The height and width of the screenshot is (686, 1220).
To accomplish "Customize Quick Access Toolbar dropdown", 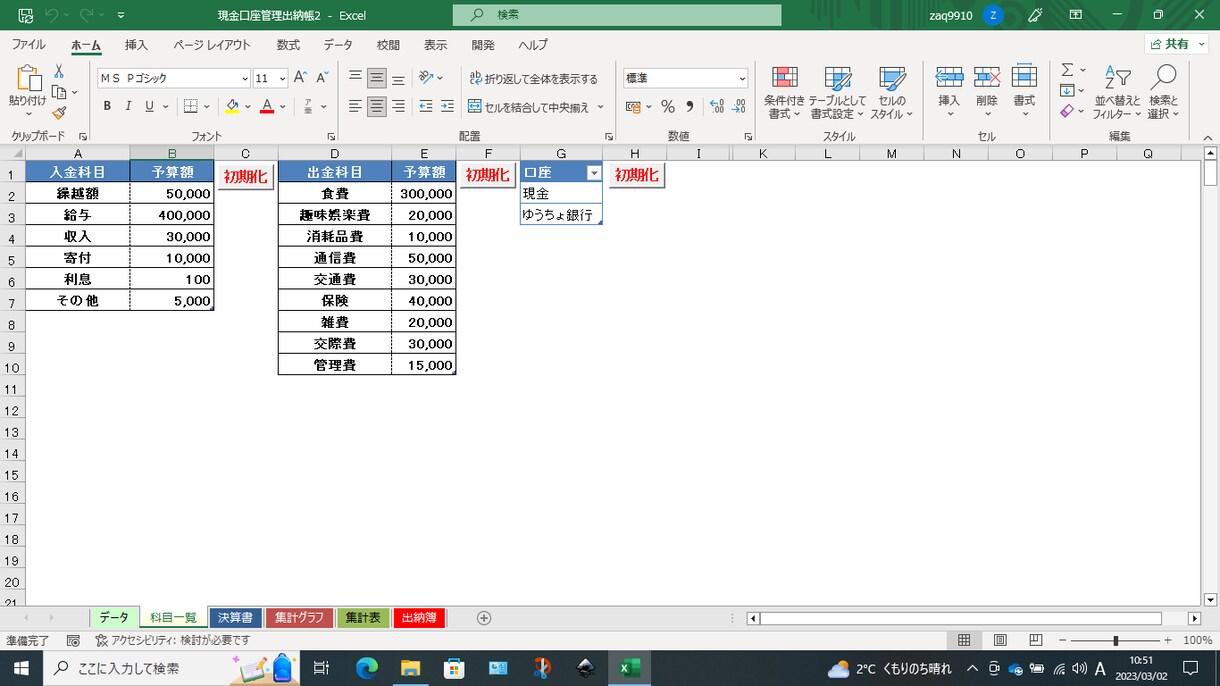I will [x=121, y=15].
